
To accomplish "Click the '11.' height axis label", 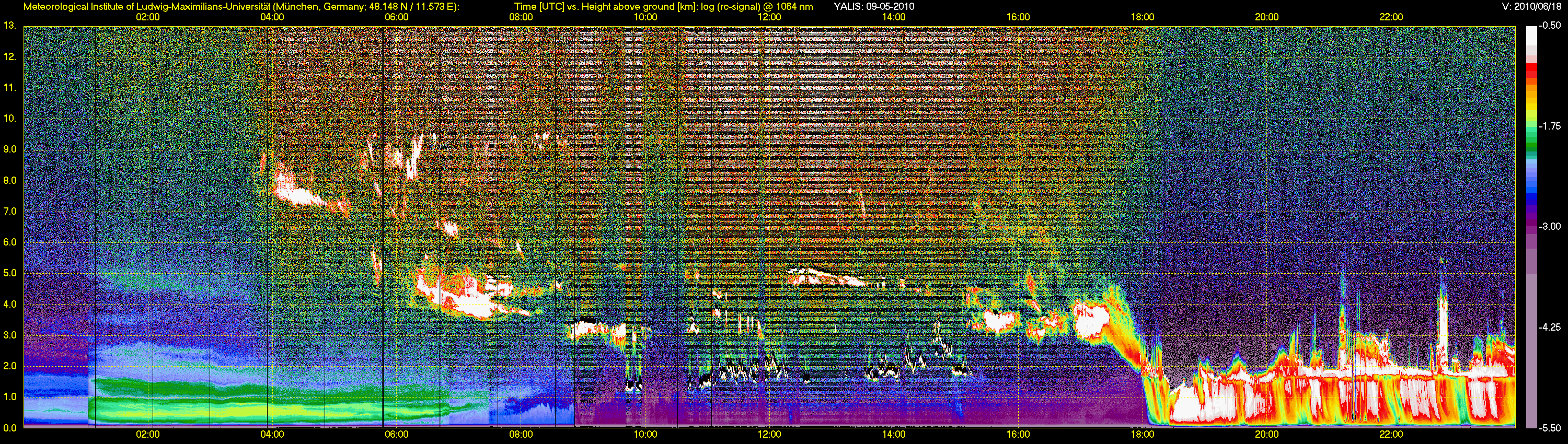I will coord(10,88).
